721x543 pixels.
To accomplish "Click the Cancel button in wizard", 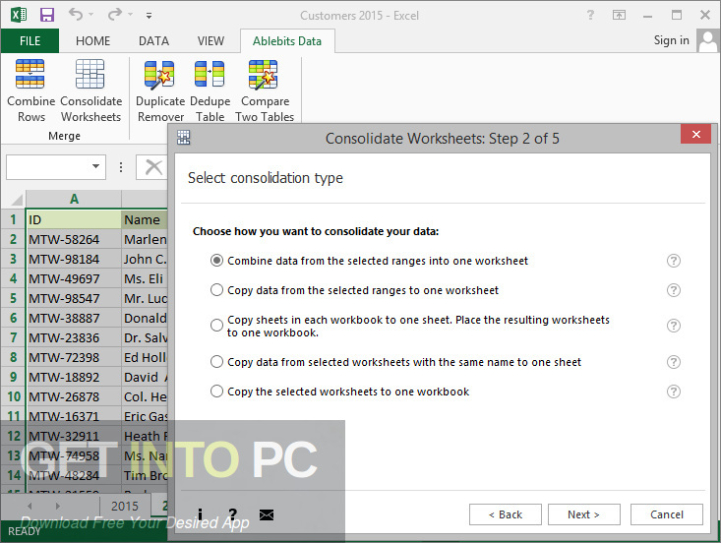I will [666, 514].
